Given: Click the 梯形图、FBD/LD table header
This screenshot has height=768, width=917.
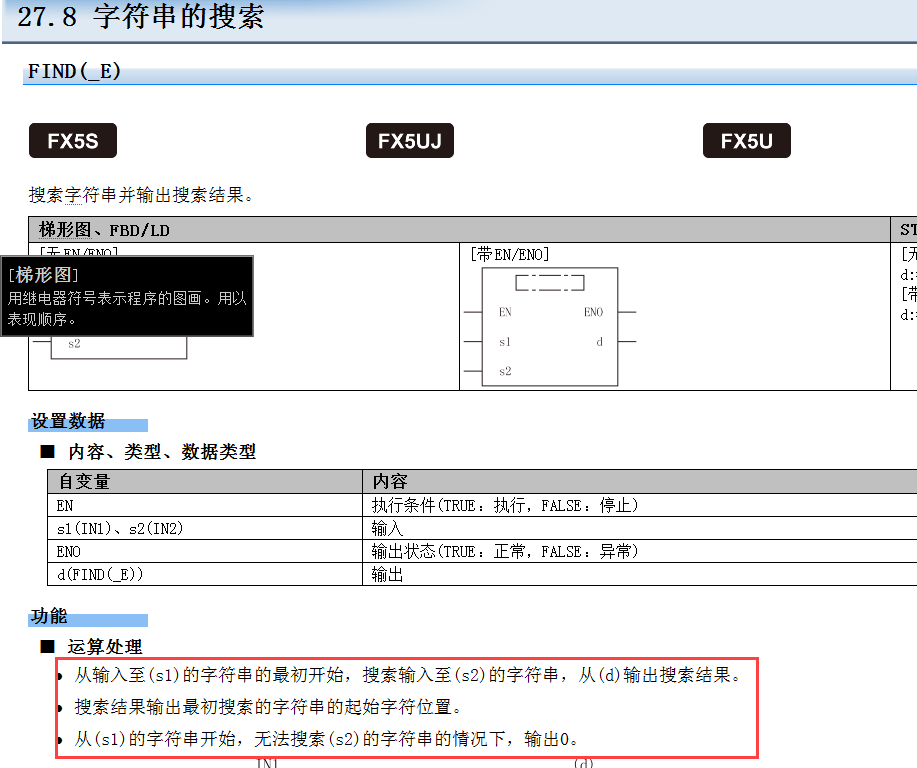Looking at the screenshot, I should 105,230.
